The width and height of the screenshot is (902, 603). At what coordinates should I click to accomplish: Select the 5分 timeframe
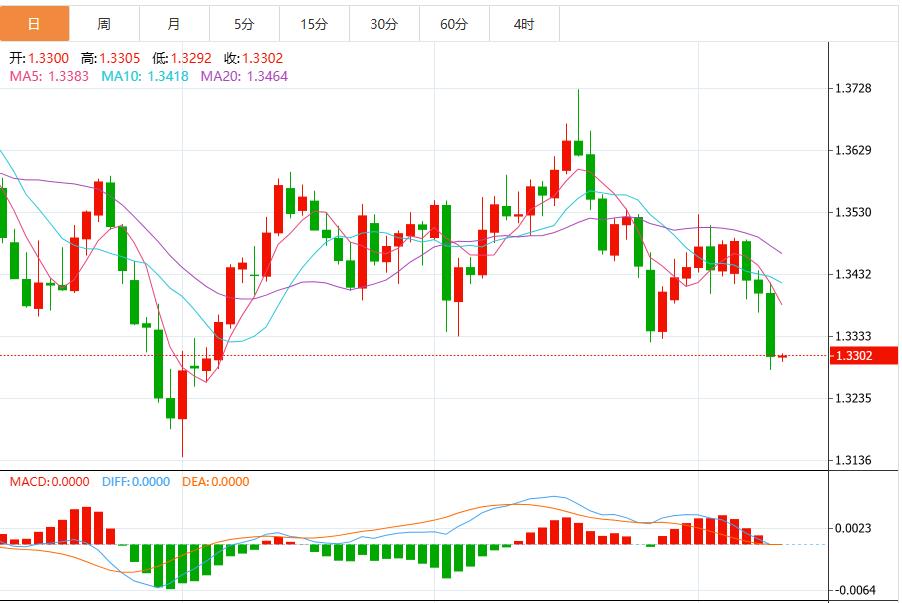(247, 22)
